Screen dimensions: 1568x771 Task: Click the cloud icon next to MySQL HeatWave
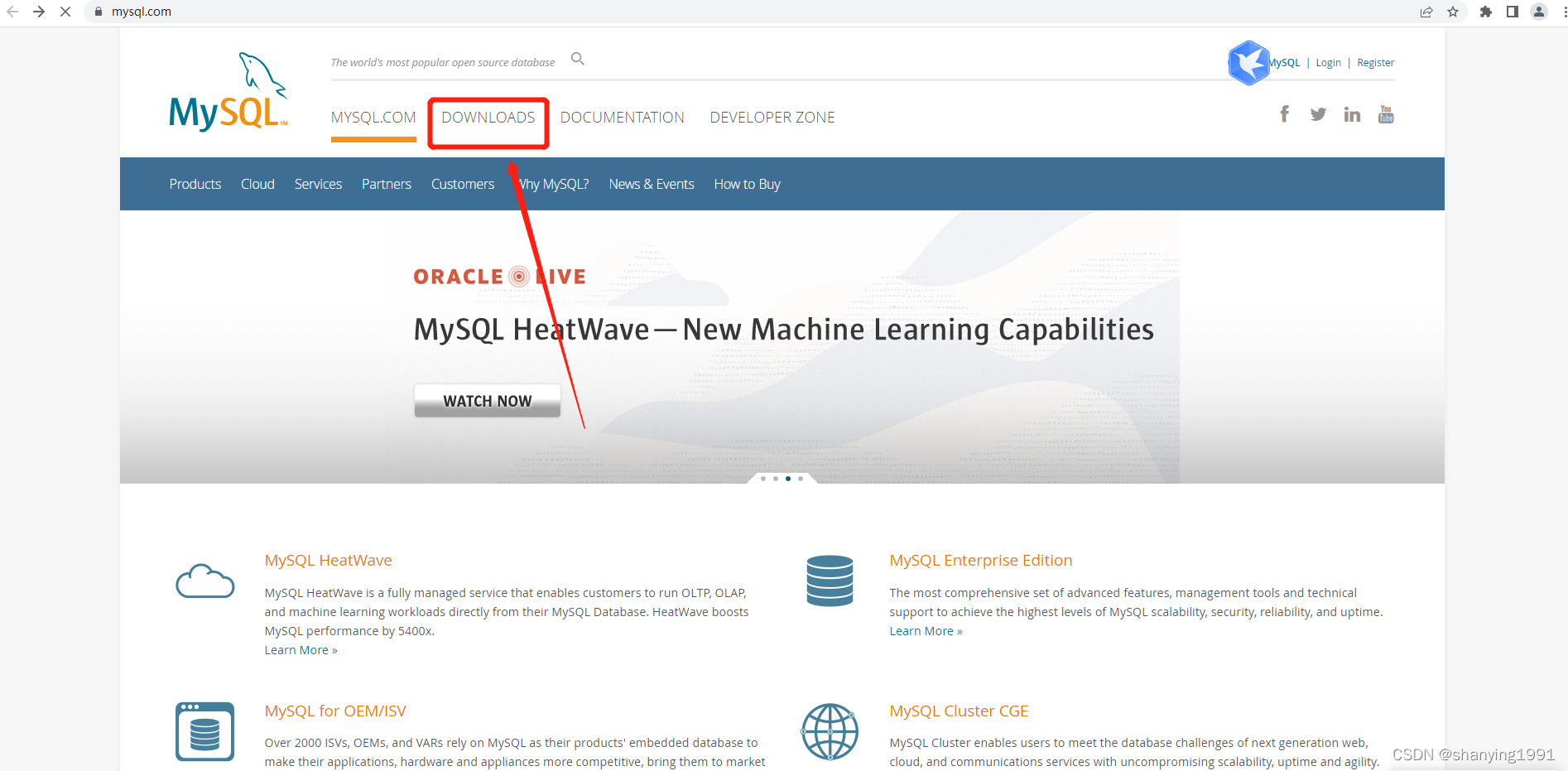[205, 581]
